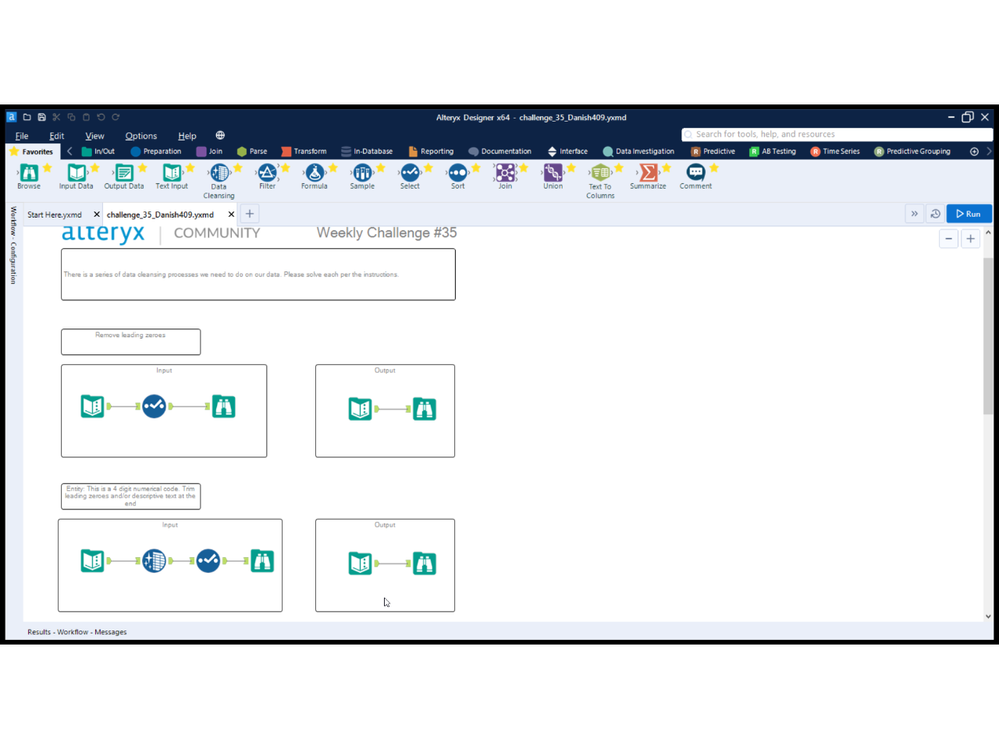
Task: Close the Start Here.yxmd tab
Action: pyautogui.click(x=97, y=215)
